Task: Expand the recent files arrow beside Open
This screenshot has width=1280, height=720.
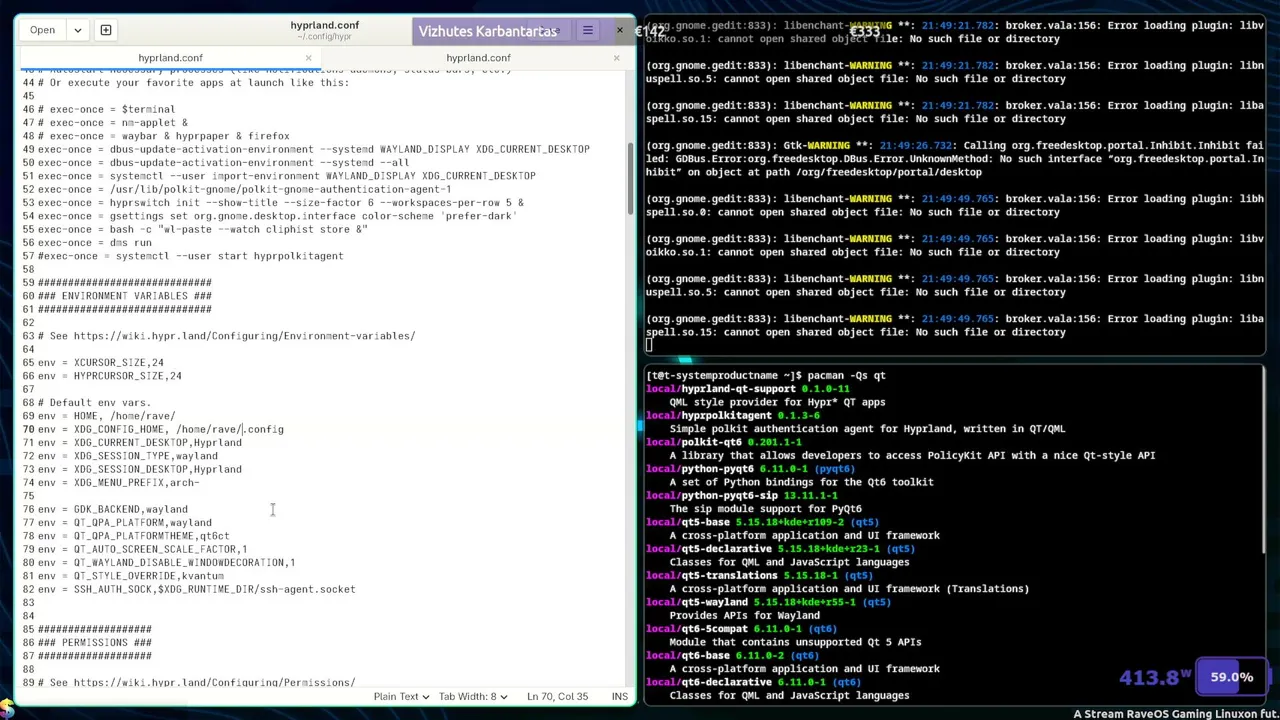Action: point(77,30)
